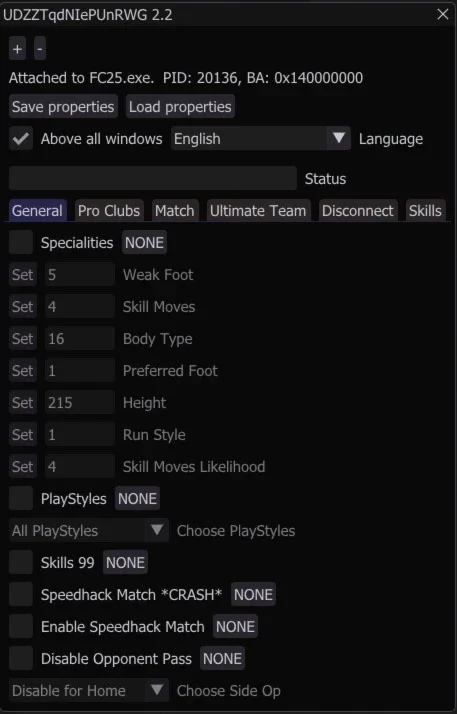Enable the Specialities checkbox
Image resolution: width=457 pixels, height=714 pixels.
(21, 242)
